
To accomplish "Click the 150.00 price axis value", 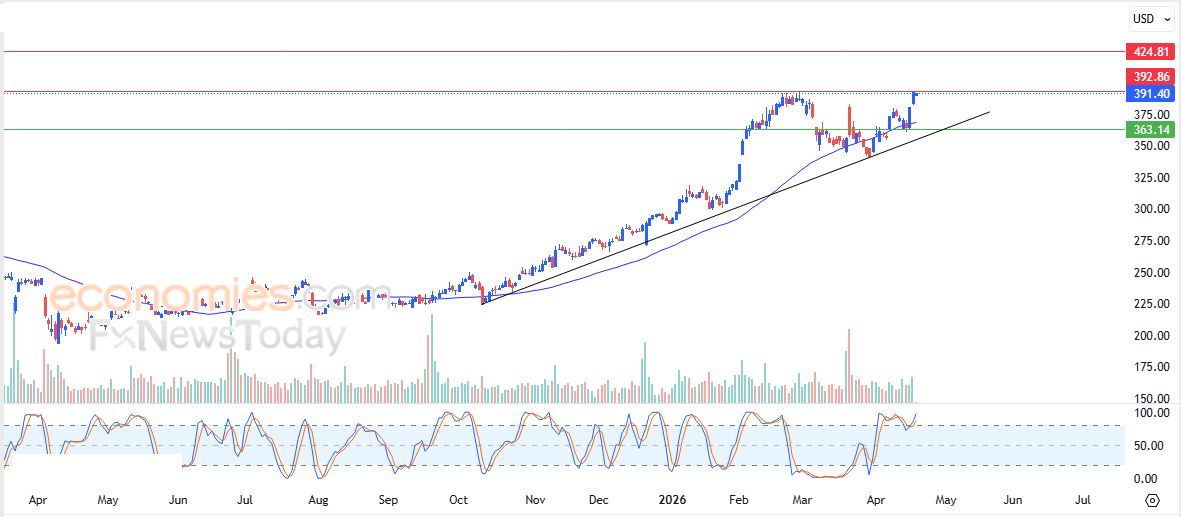I will pyautogui.click(x=1152, y=399).
